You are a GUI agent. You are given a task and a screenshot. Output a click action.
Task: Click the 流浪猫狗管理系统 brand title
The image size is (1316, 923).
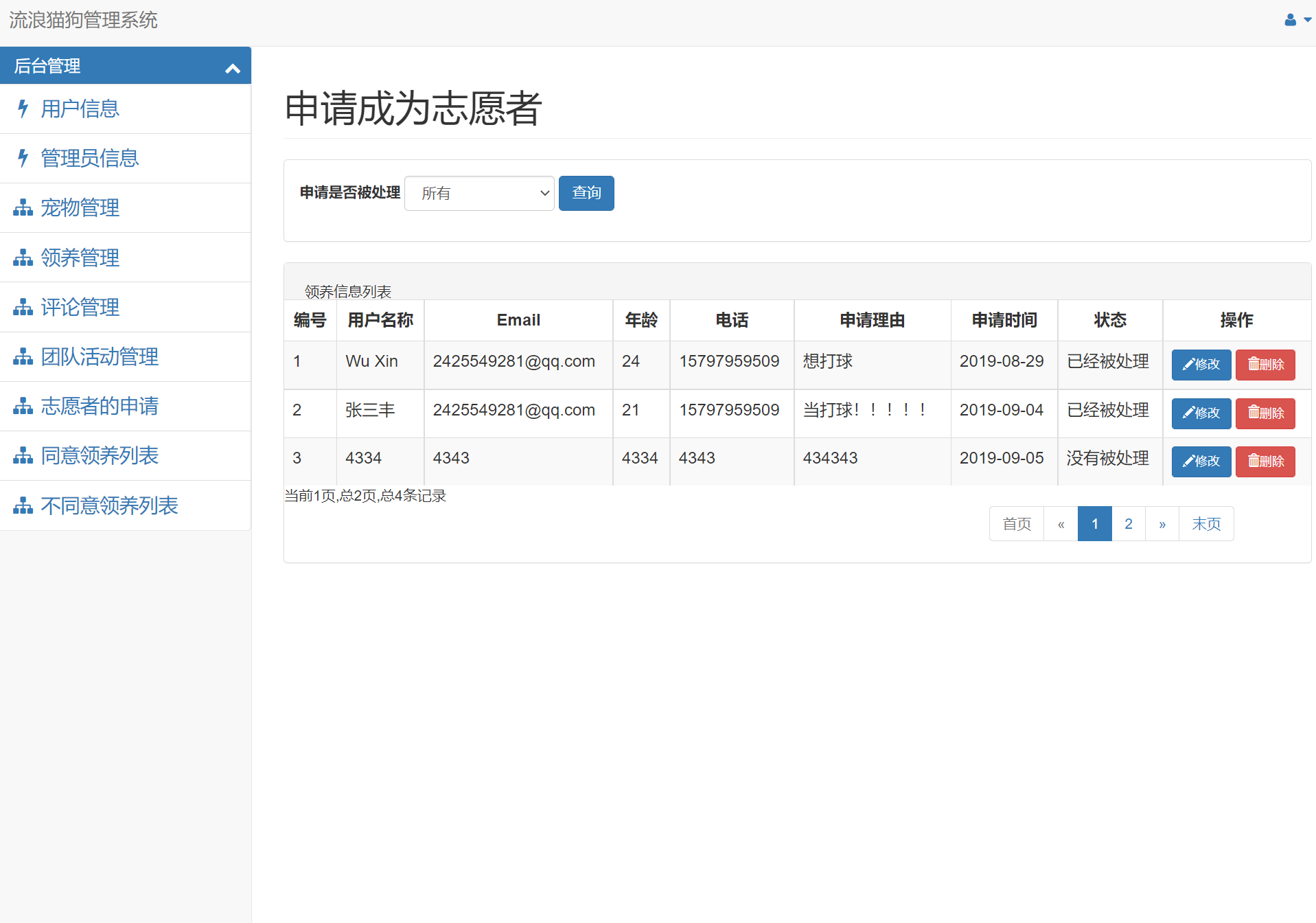point(83,20)
